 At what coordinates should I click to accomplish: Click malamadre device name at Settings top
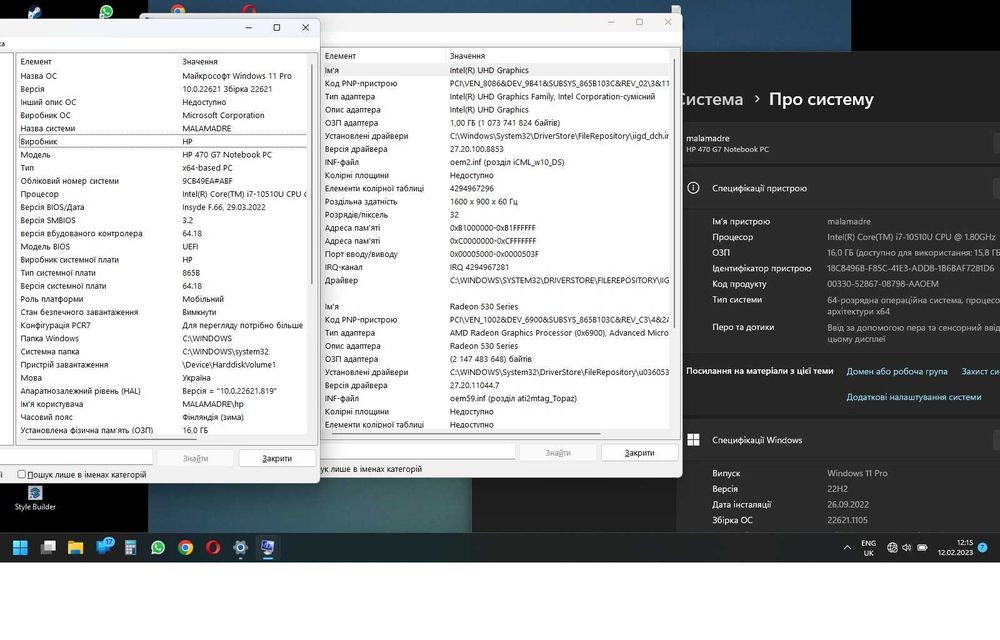[708, 138]
